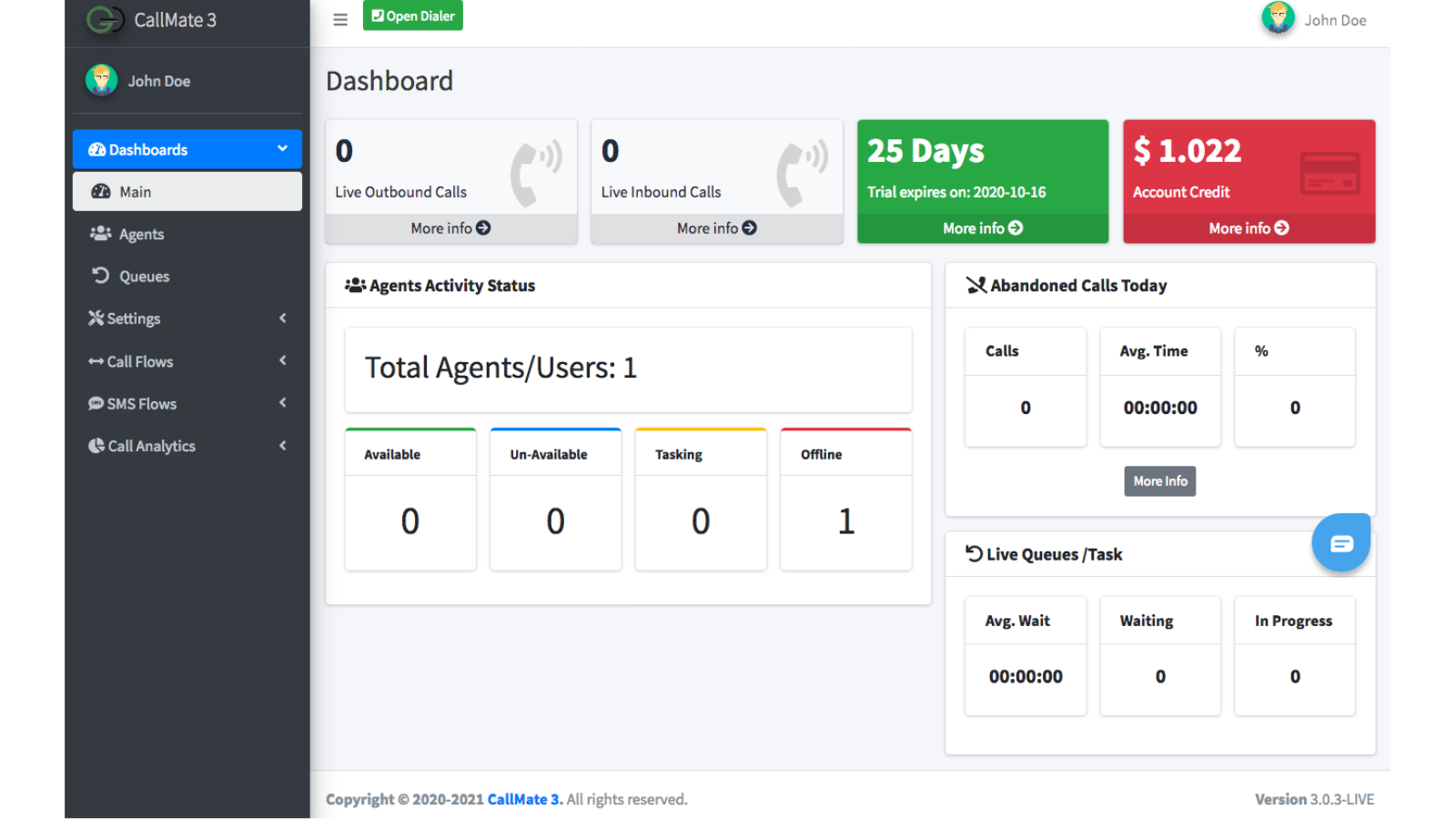Viewport: 1456px width, 819px height.
Task: Click More Info under Abandoned Calls
Action: (1159, 480)
